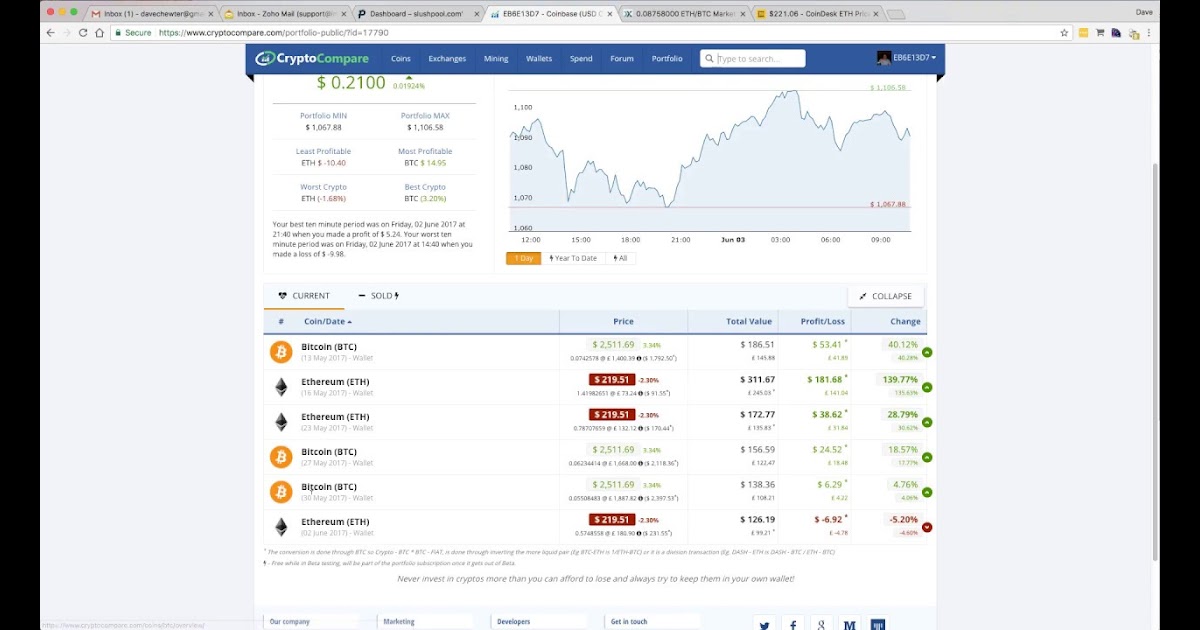
Task: Open the Exchanges menu
Action: tap(447, 58)
